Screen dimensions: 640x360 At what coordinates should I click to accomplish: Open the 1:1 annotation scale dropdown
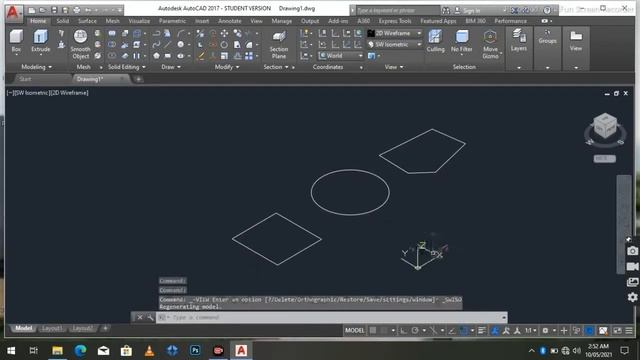[x=531, y=331]
